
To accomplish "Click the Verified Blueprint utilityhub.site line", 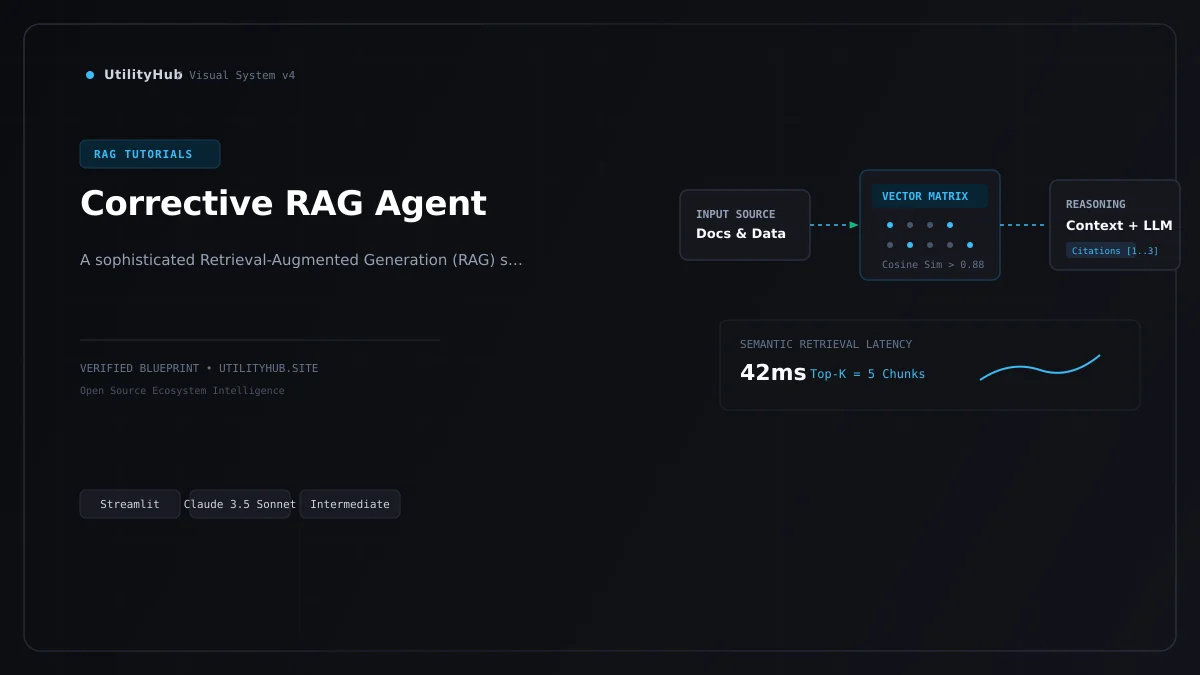I will pyautogui.click(x=199, y=368).
